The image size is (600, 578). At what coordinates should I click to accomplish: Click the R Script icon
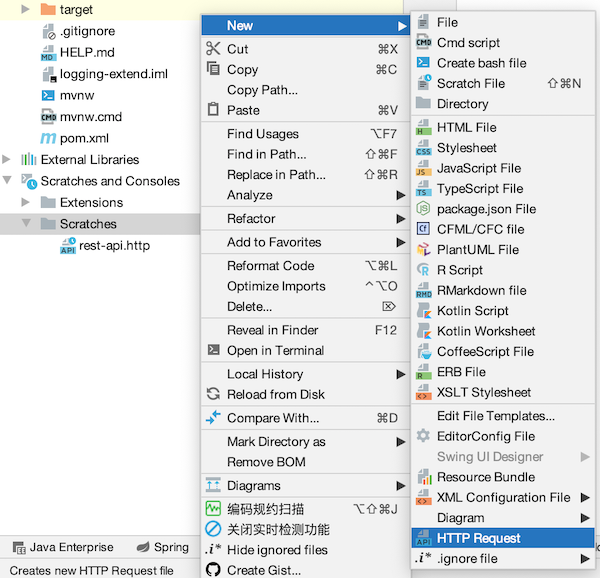[x=423, y=270]
